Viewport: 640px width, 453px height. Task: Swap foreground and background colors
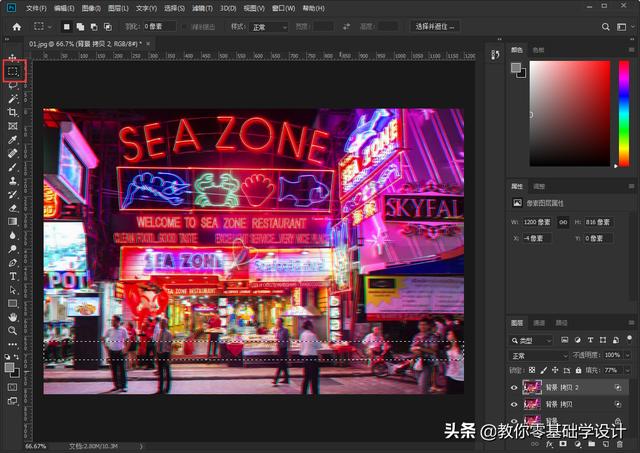click(x=16, y=357)
